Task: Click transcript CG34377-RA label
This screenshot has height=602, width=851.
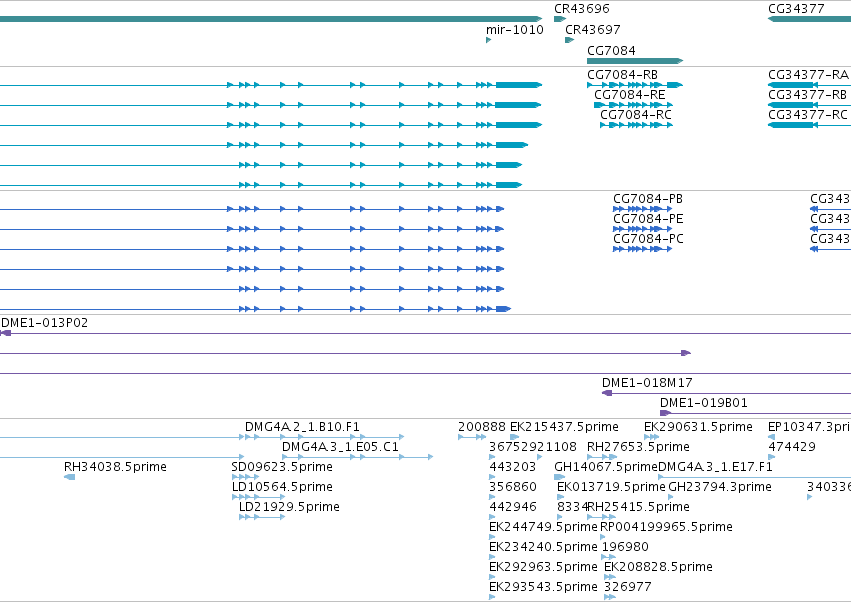Action: coord(808,74)
